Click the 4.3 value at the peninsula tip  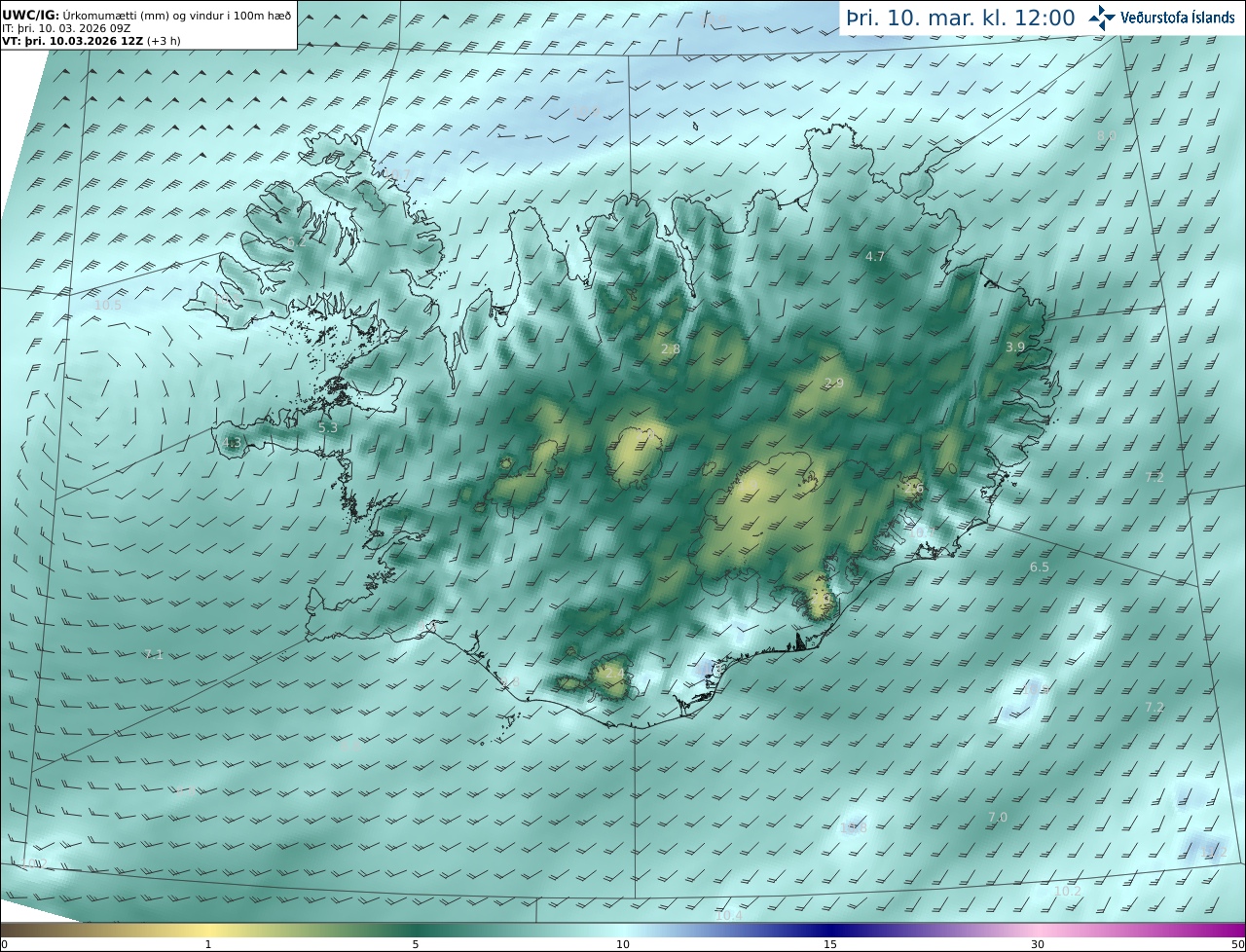coord(232,442)
